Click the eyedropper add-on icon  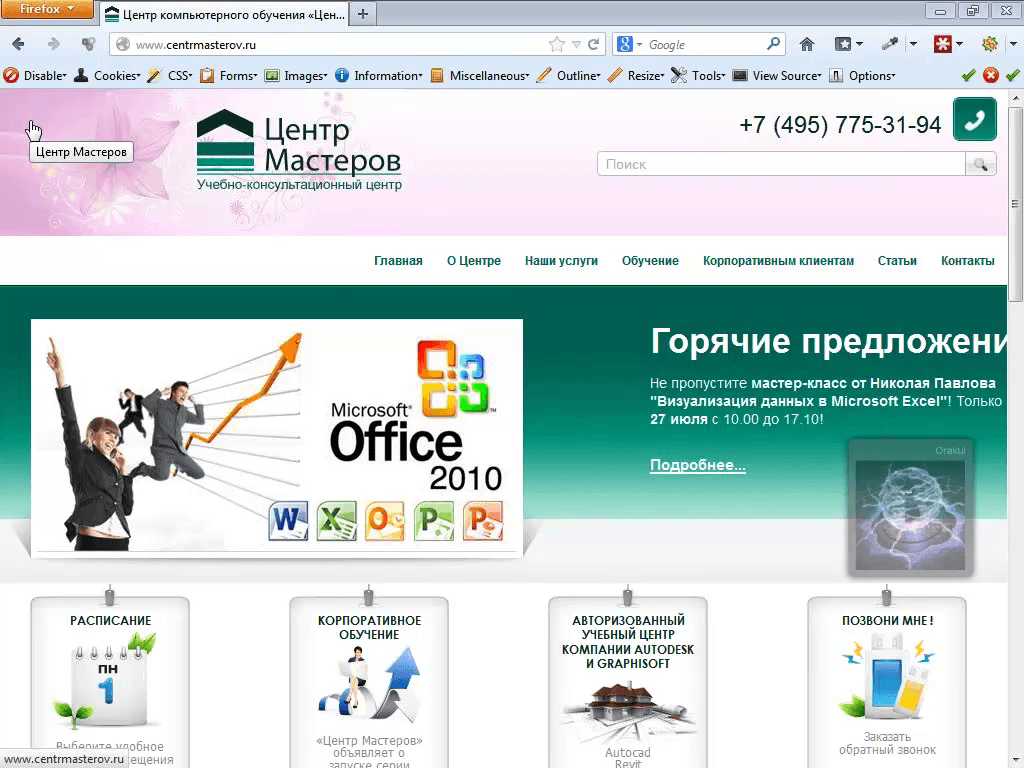(889, 44)
